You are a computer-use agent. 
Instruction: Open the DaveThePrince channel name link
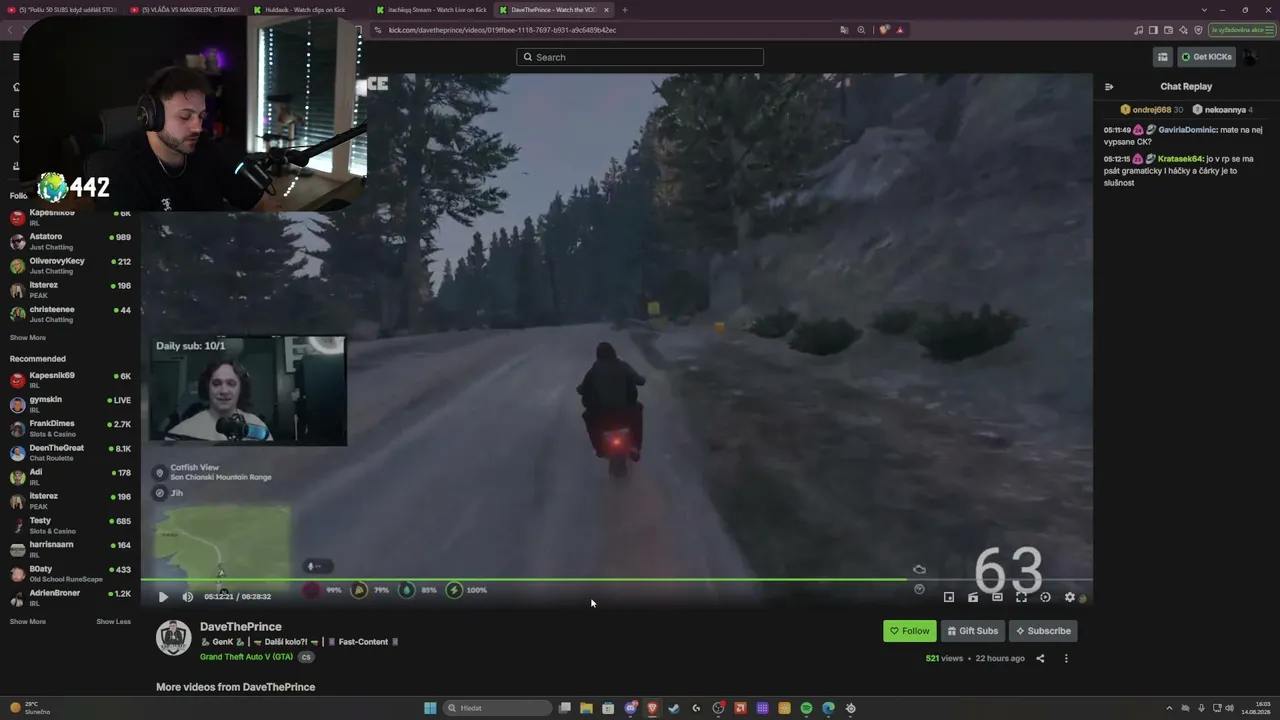[241, 627]
